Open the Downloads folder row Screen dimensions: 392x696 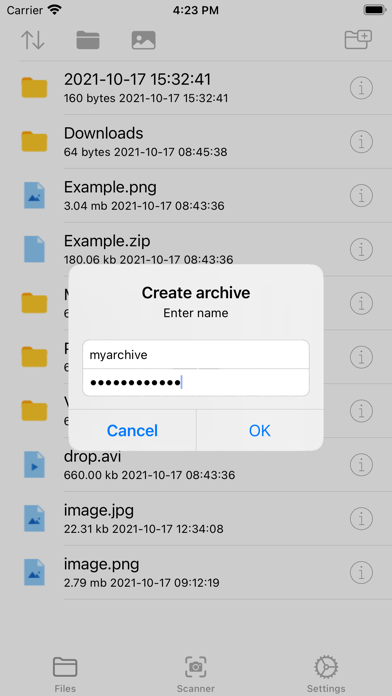tap(196, 142)
